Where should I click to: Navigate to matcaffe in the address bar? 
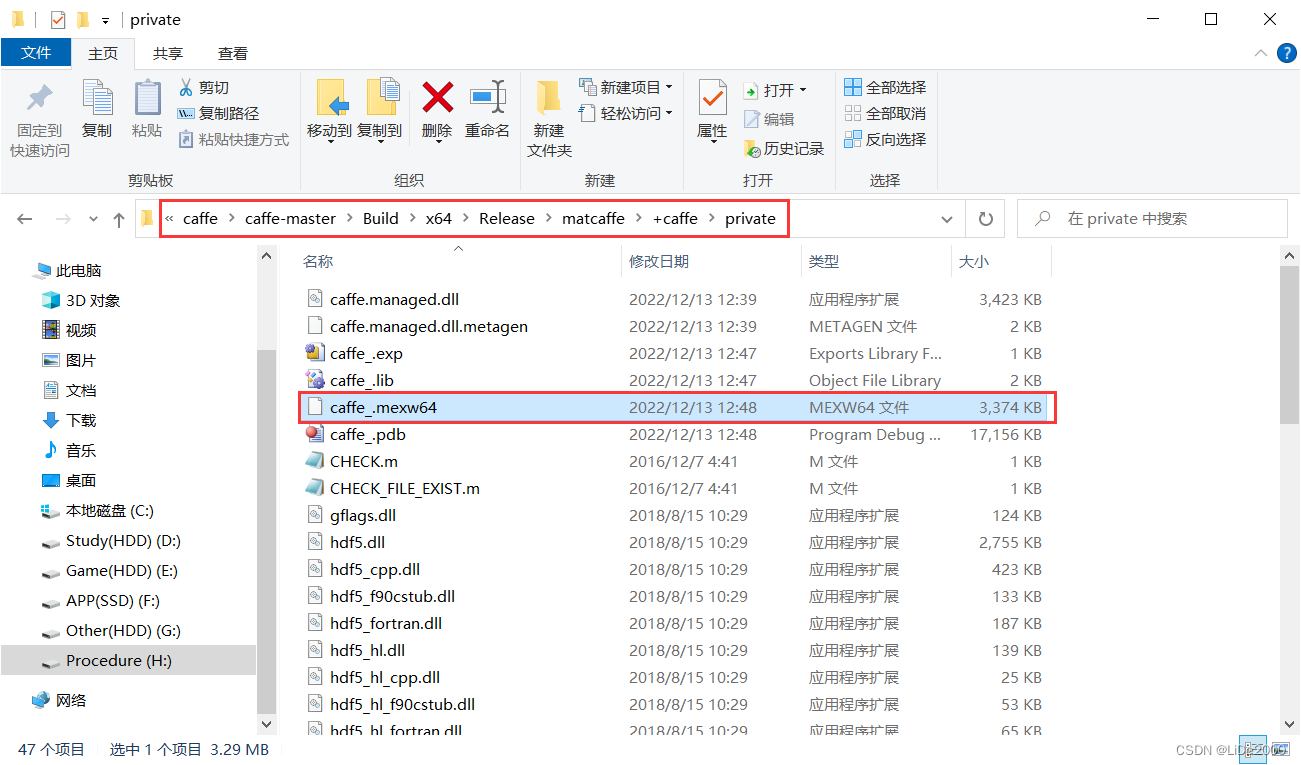click(593, 218)
